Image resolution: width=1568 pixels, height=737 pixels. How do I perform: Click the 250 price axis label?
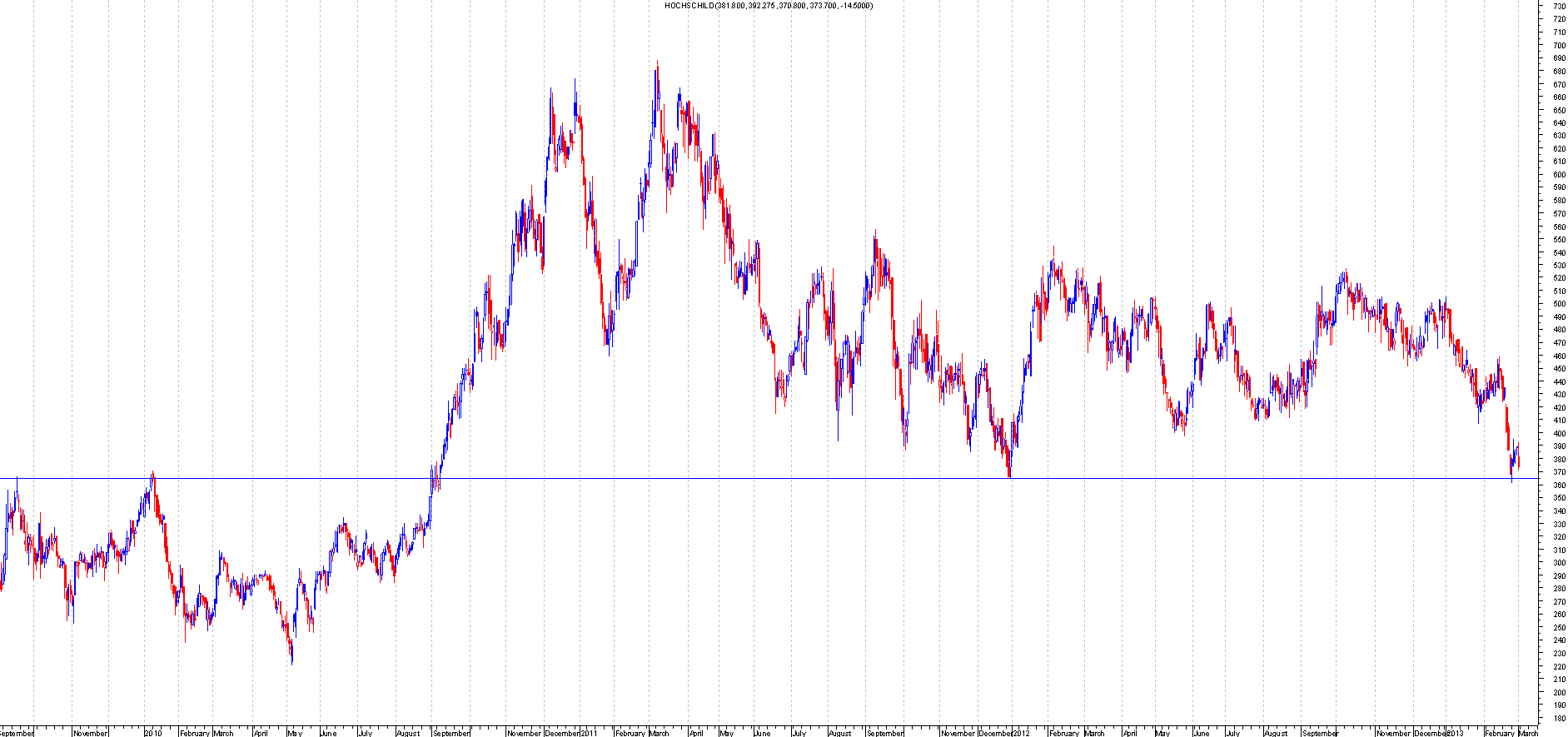1558,627
